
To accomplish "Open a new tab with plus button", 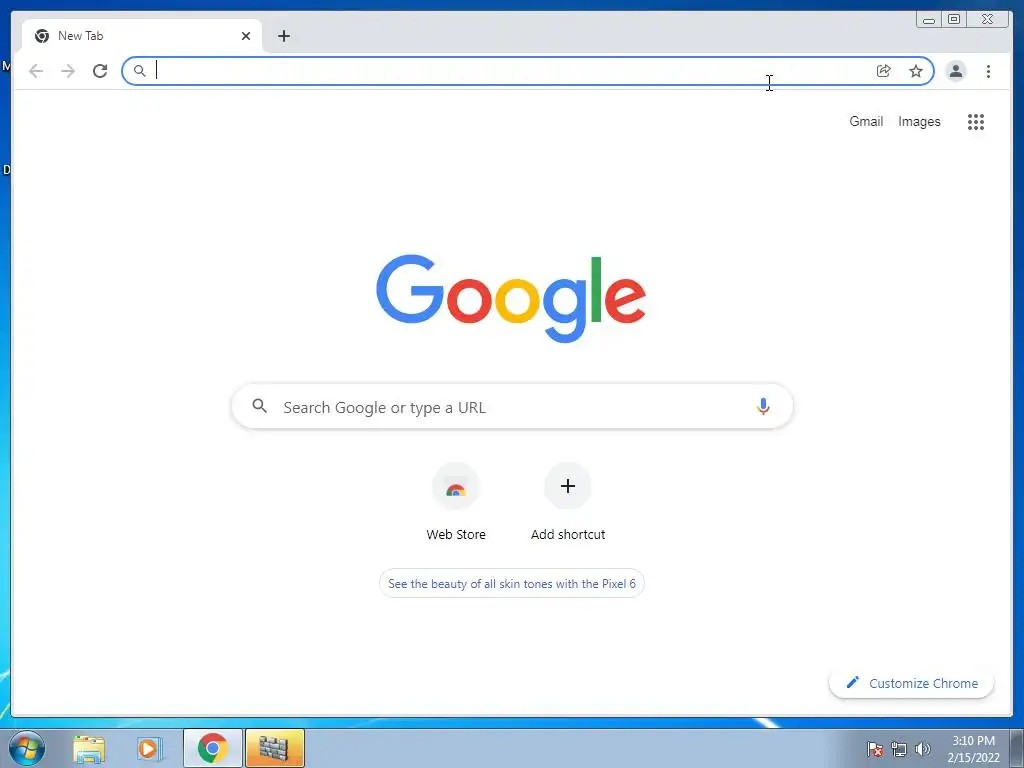I will pos(283,36).
